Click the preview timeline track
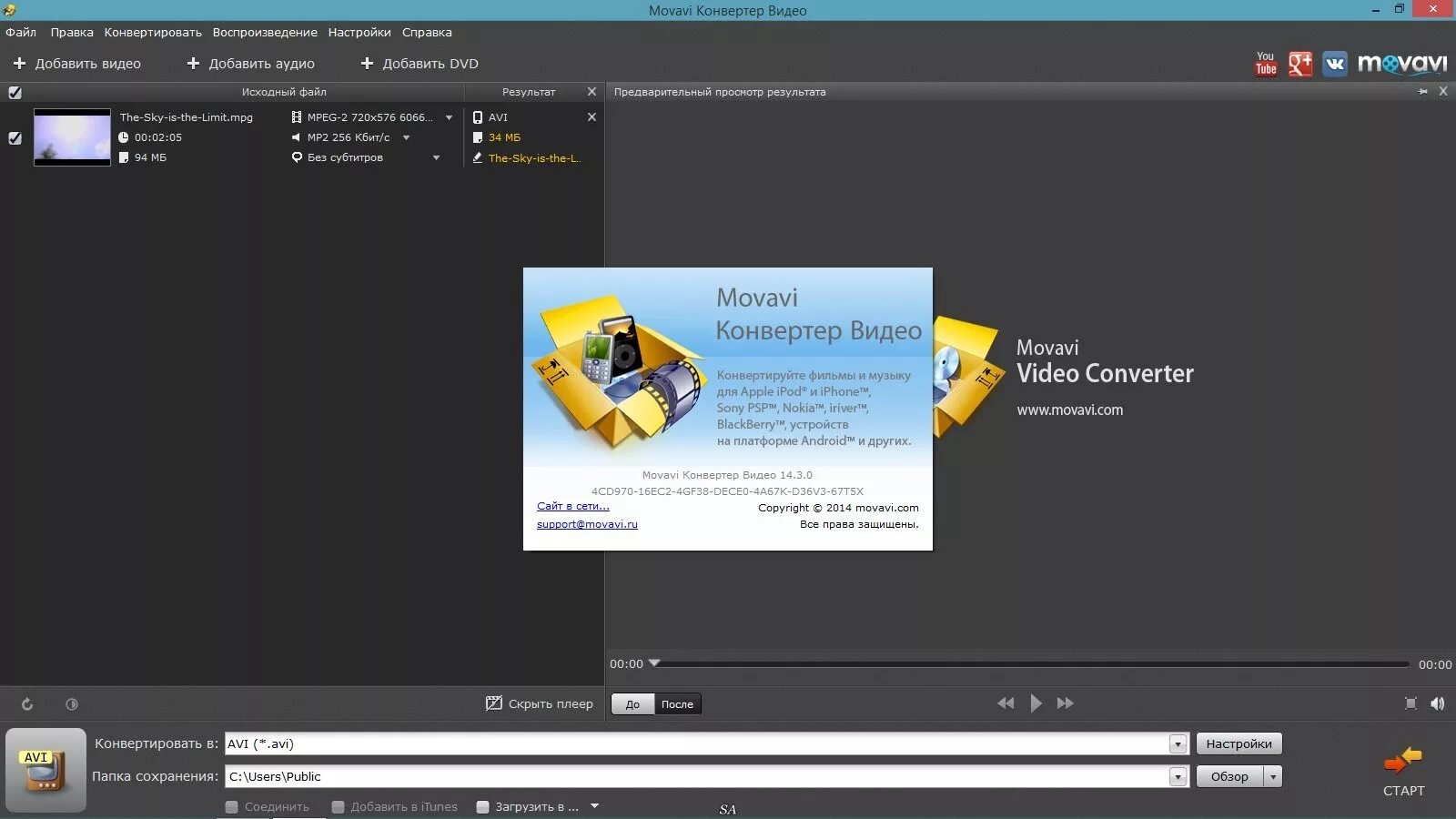Viewport: 1456px width, 819px height. pos(1031,664)
